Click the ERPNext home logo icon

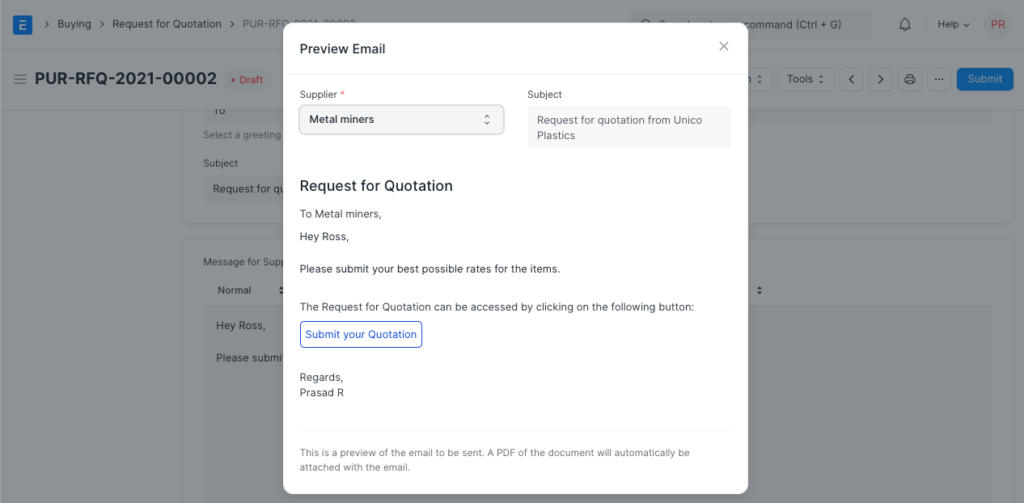[x=22, y=24]
